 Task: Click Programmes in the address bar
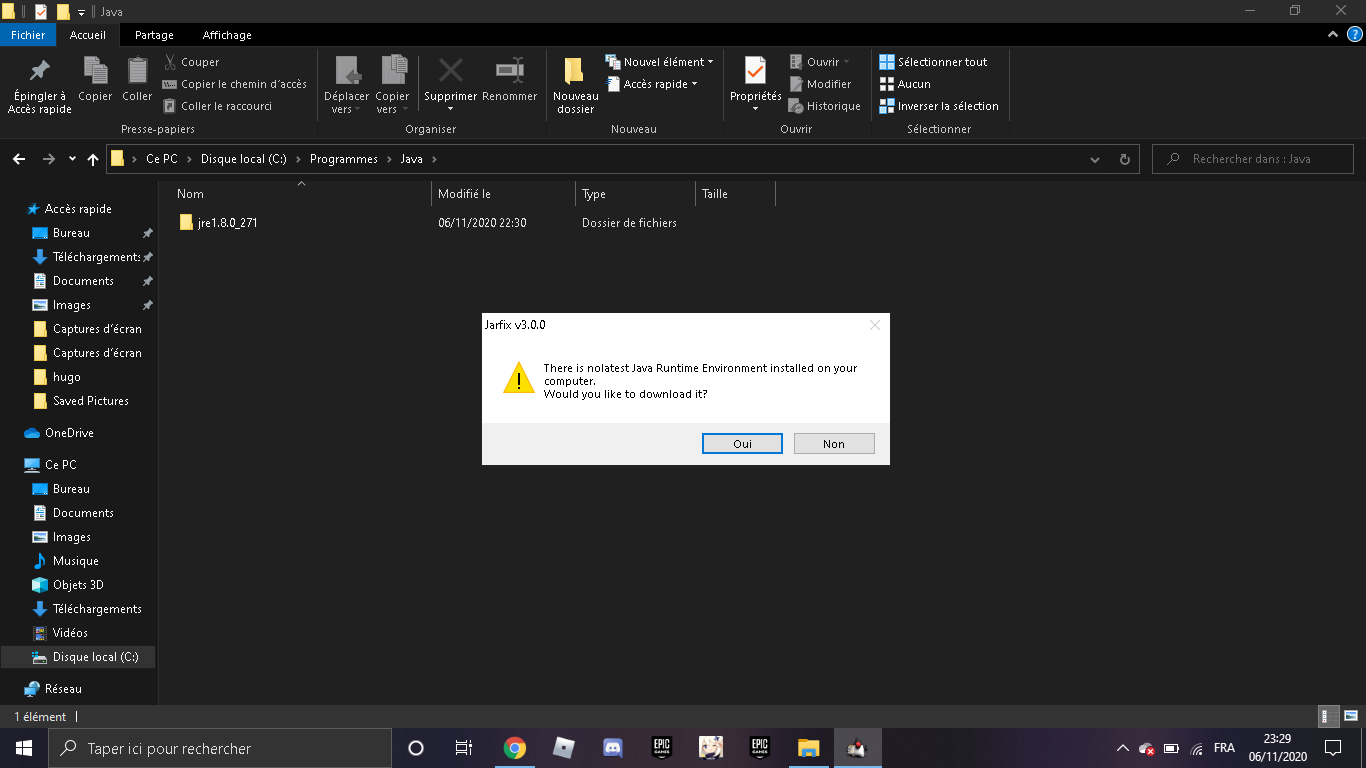344,159
